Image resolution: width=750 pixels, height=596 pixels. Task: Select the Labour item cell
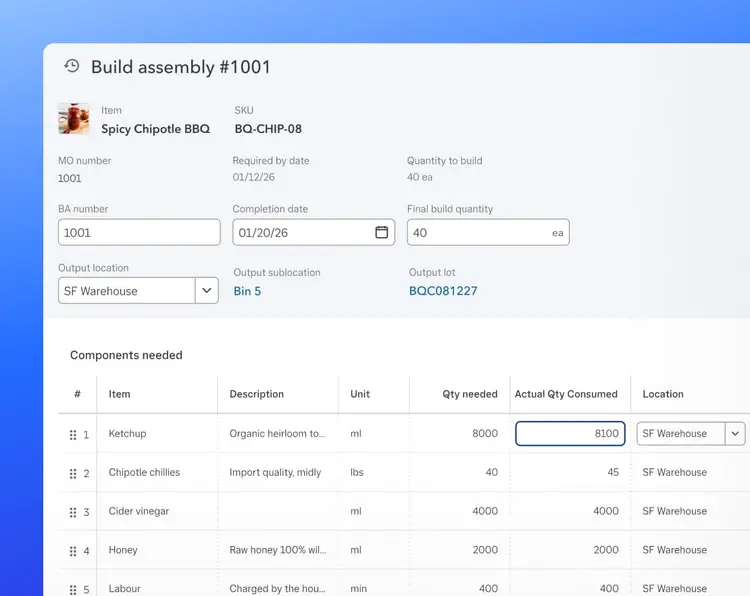pos(124,588)
